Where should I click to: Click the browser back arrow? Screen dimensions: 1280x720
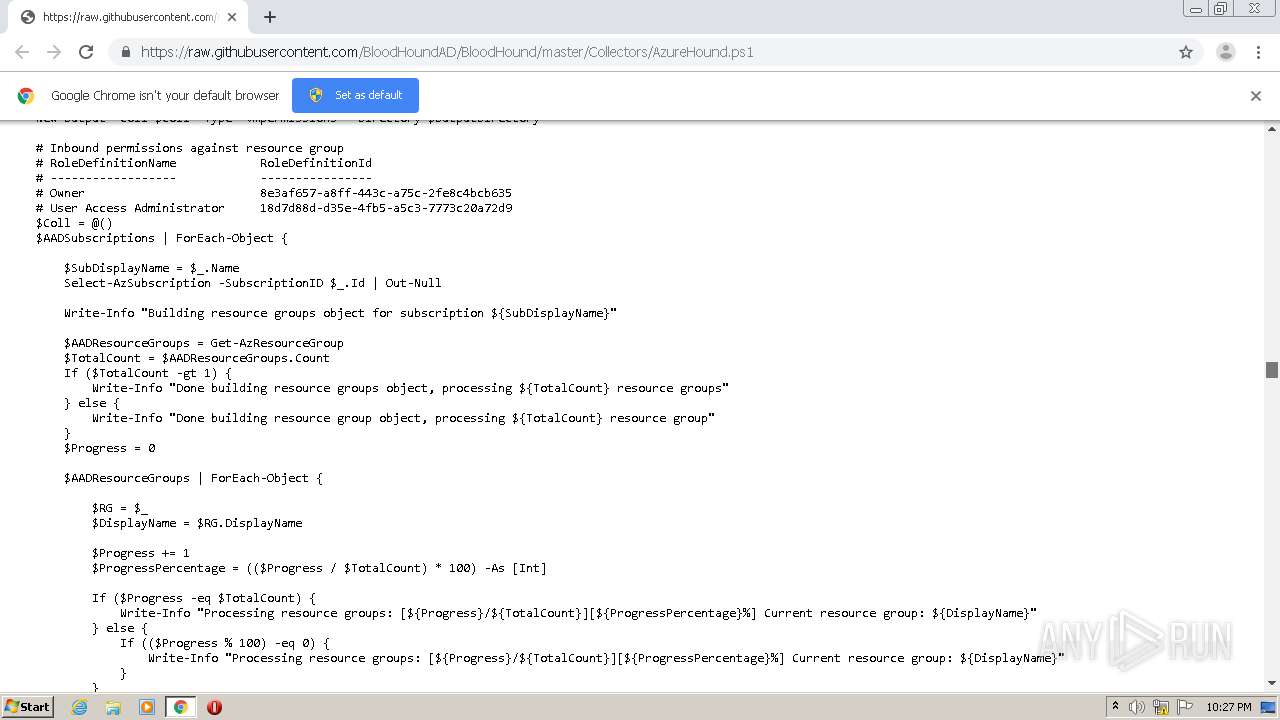click(22, 52)
